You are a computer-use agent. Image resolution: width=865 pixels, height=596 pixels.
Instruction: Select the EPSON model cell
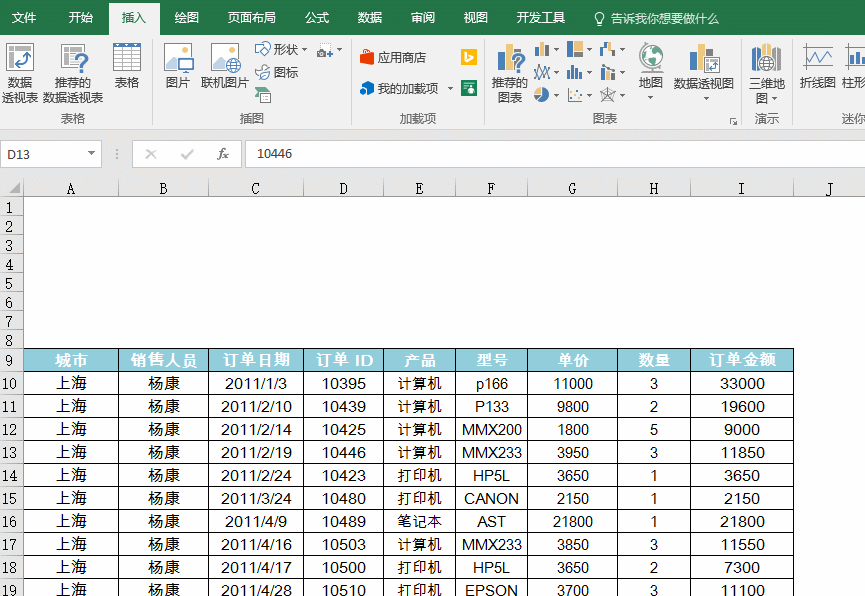[491, 588]
